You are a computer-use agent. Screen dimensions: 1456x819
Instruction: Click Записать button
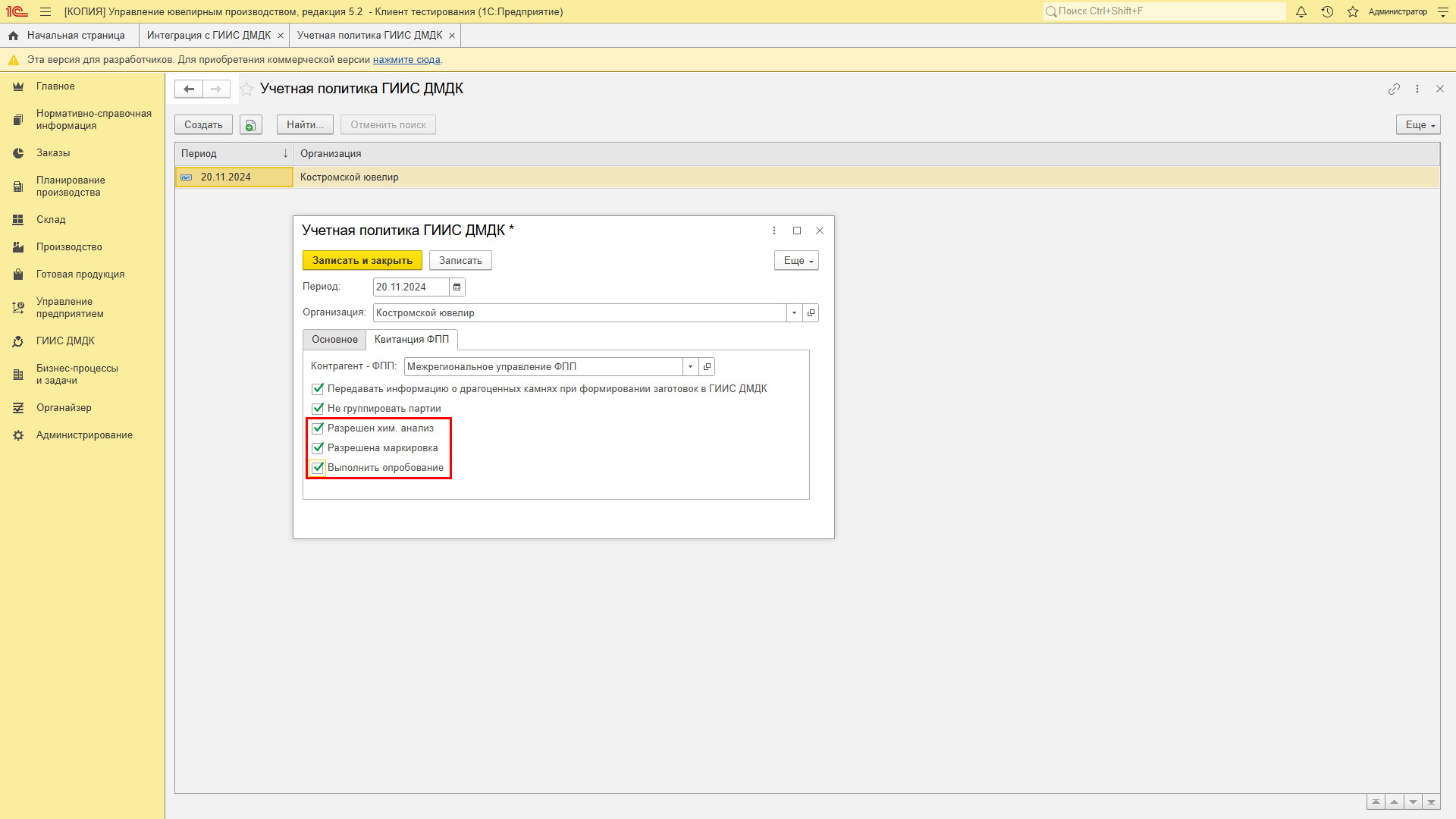click(460, 261)
